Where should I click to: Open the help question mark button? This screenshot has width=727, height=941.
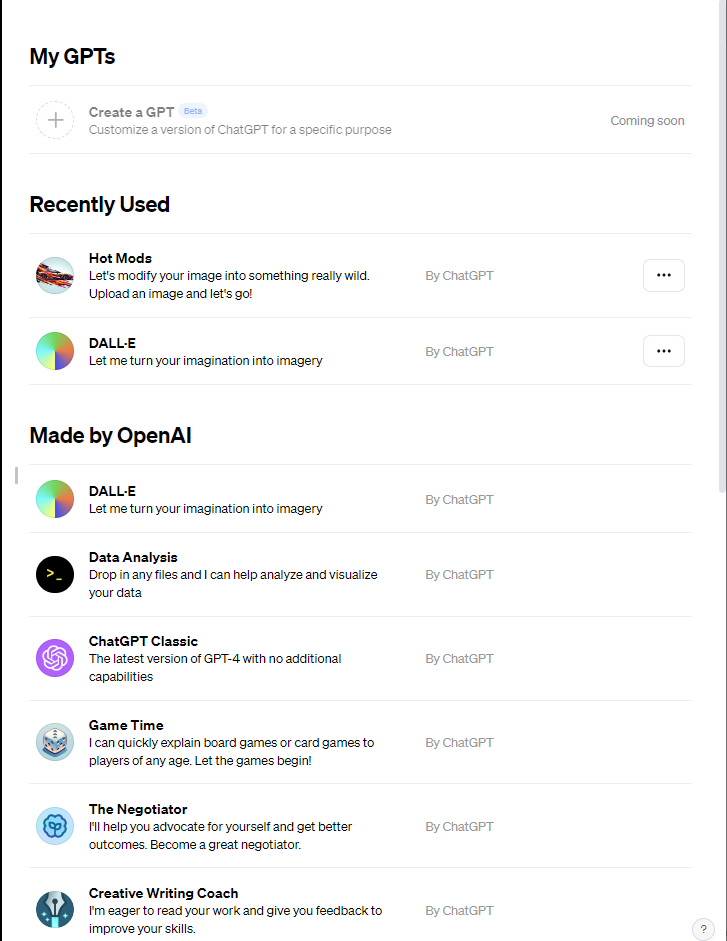click(x=704, y=929)
